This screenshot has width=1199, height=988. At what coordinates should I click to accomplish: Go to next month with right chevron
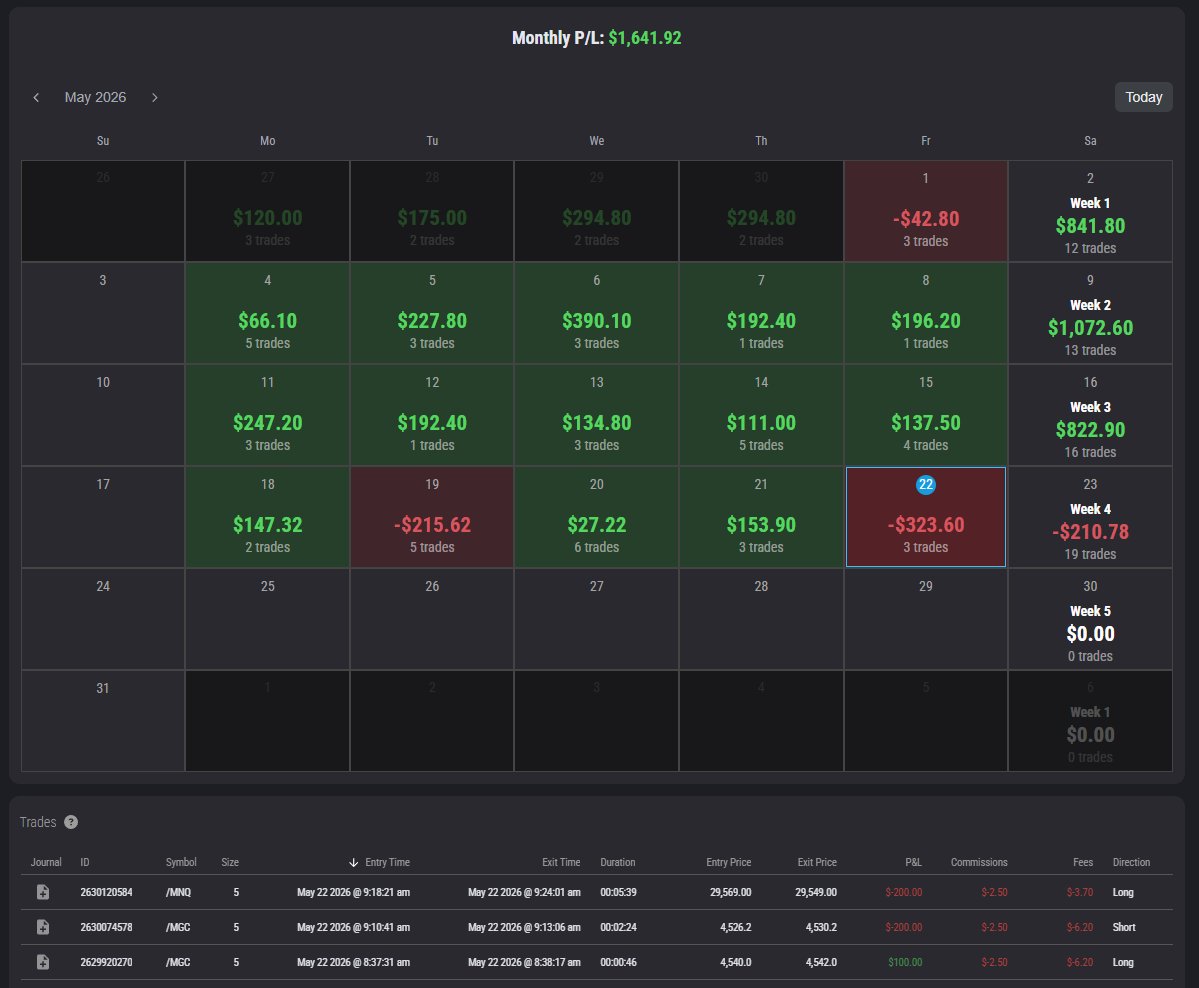tap(154, 97)
